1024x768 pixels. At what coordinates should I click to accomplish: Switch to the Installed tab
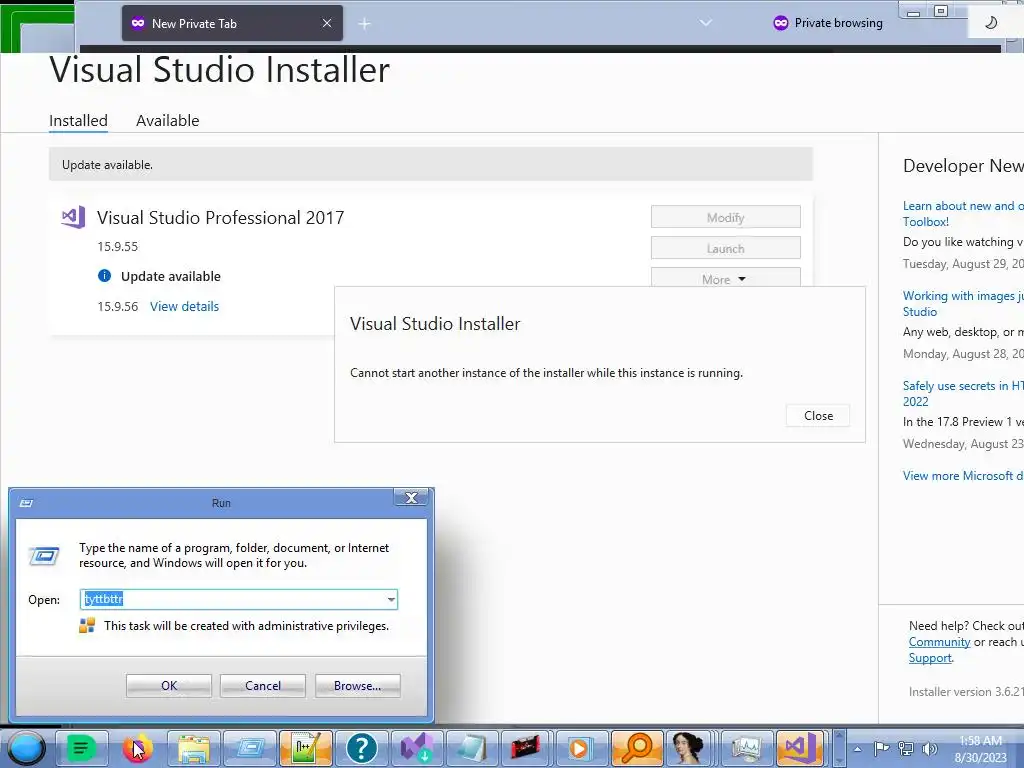tap(78, 120)
